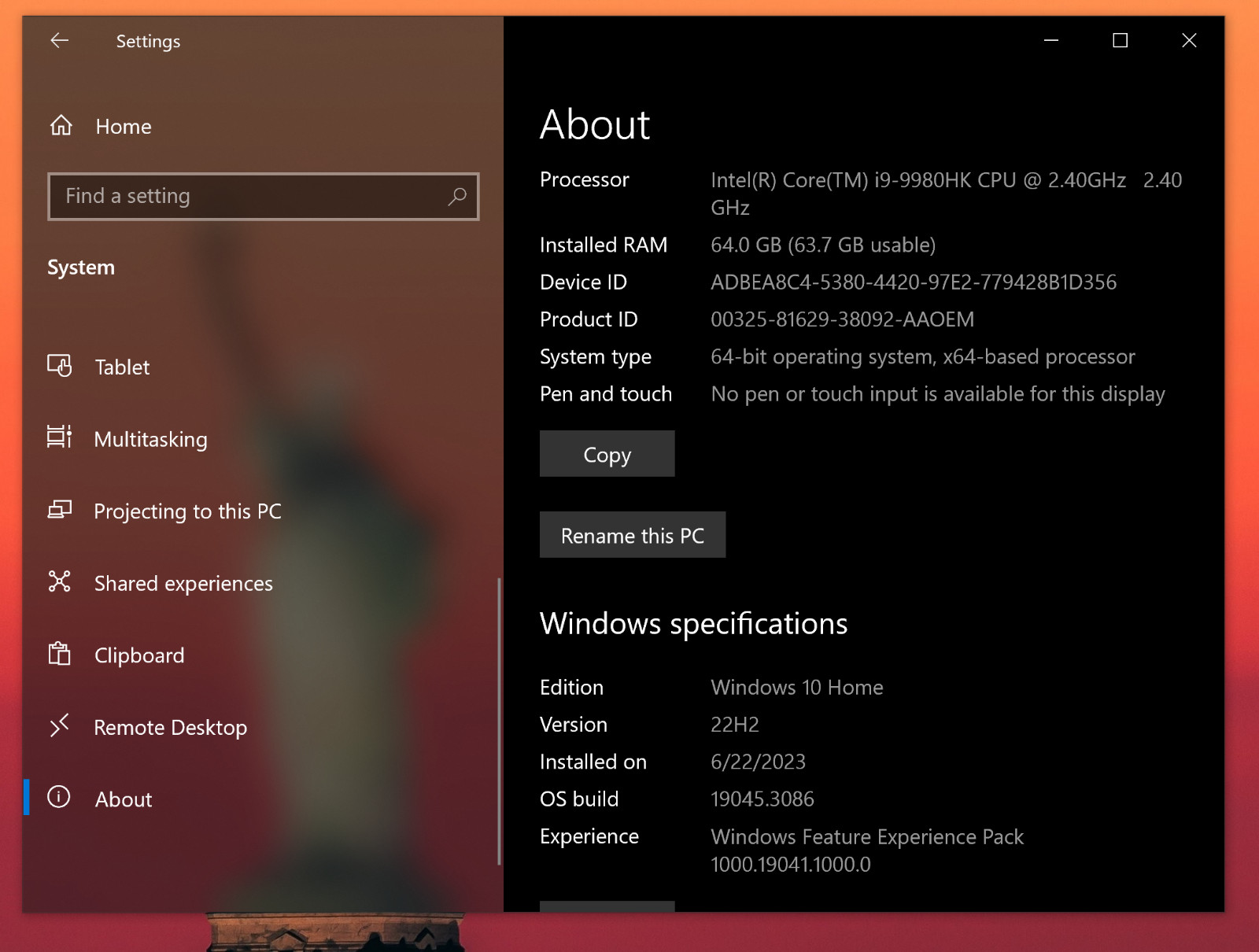The image size is (1259, 952).
Task: Maximize the Settings window
Action: [x=1120, y=40]
